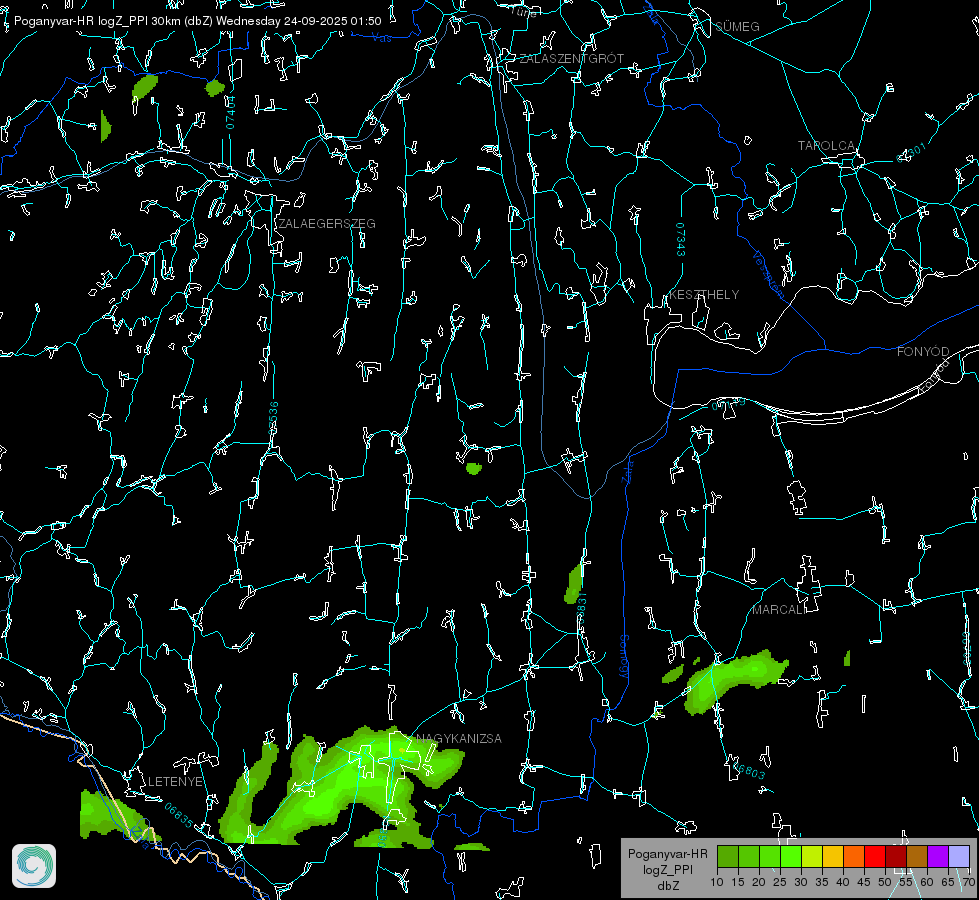This screenshot has height=900, width=979.
Task: Pick the bright green 25-30 dBZ legend swatch
Action: click(791, 856)
